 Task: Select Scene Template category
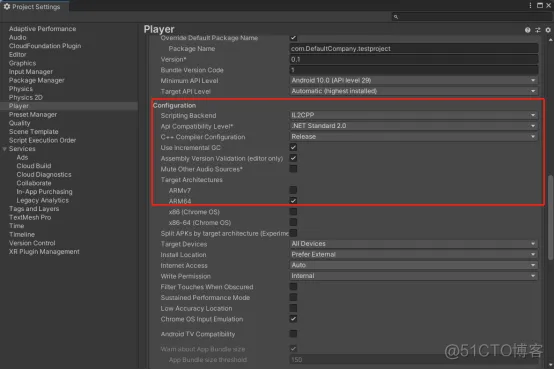tap(34, 132)
